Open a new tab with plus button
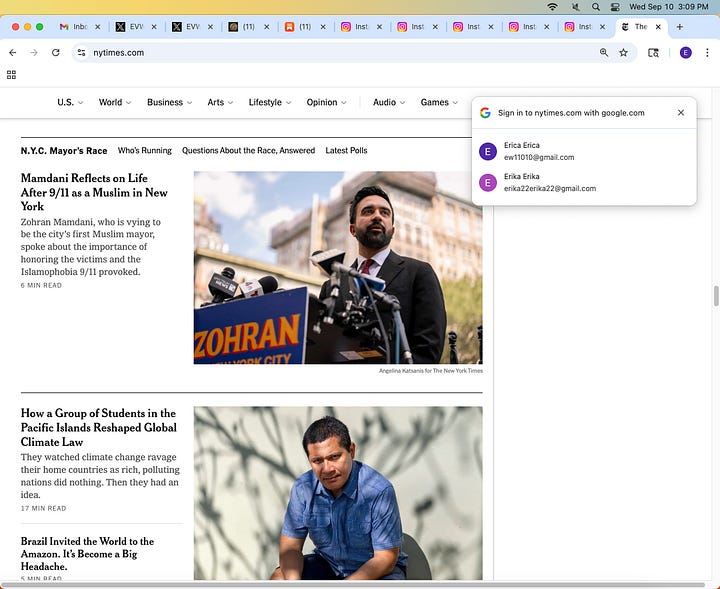 tap(680, 27)
